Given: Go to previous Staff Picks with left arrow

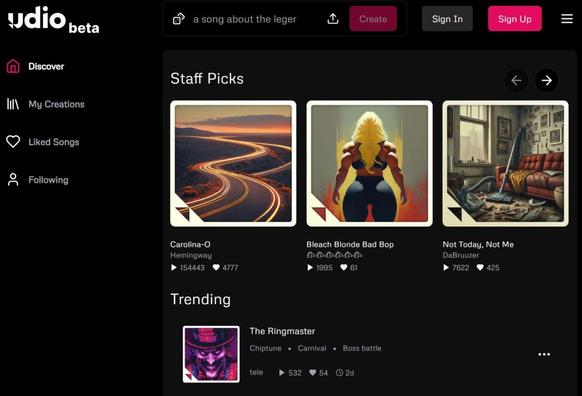Looking at the screenshot, I should (516, 80).
